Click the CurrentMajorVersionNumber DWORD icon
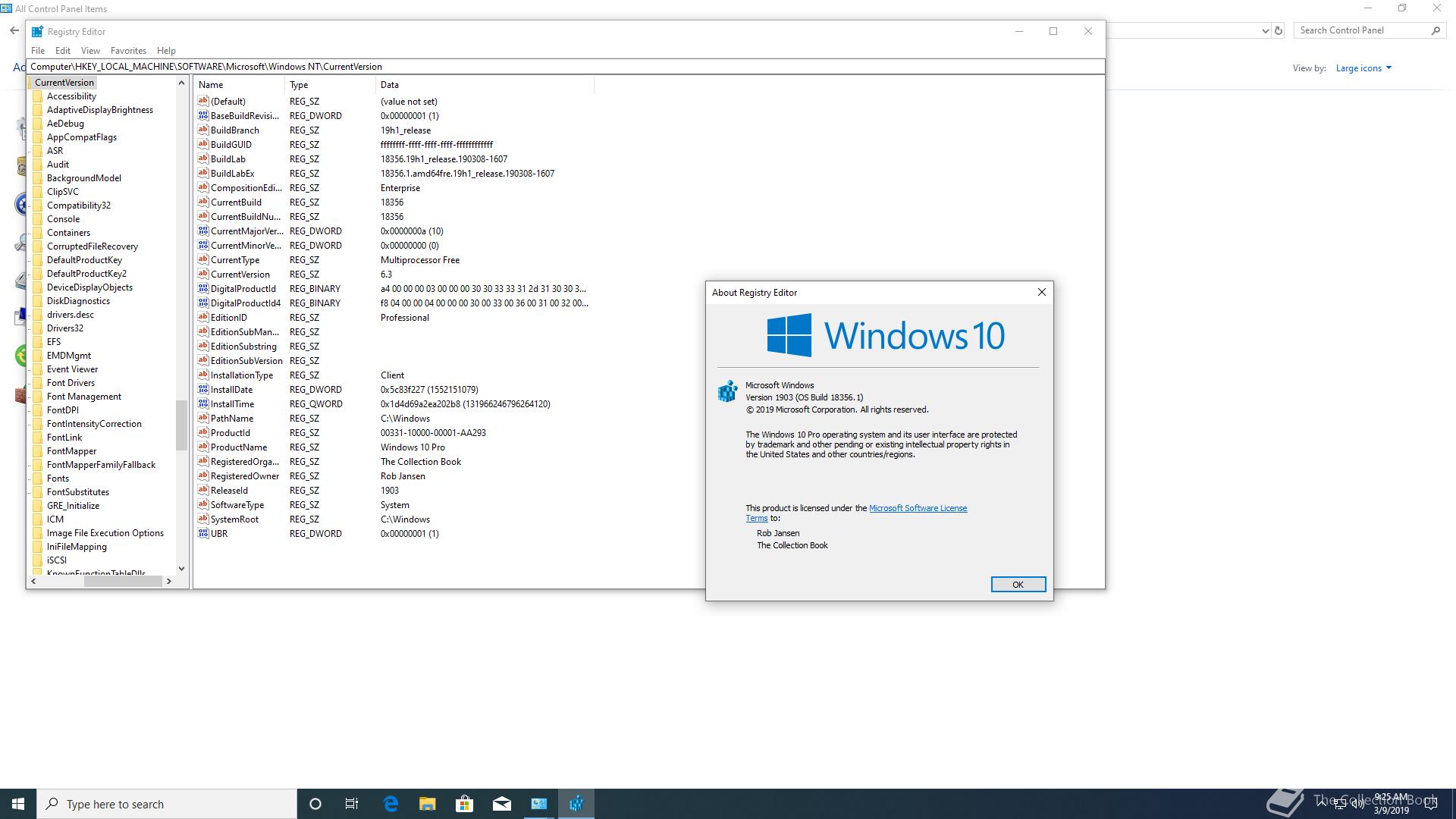This screenshot has width=1456, height=819. click(x=202, y=231)
